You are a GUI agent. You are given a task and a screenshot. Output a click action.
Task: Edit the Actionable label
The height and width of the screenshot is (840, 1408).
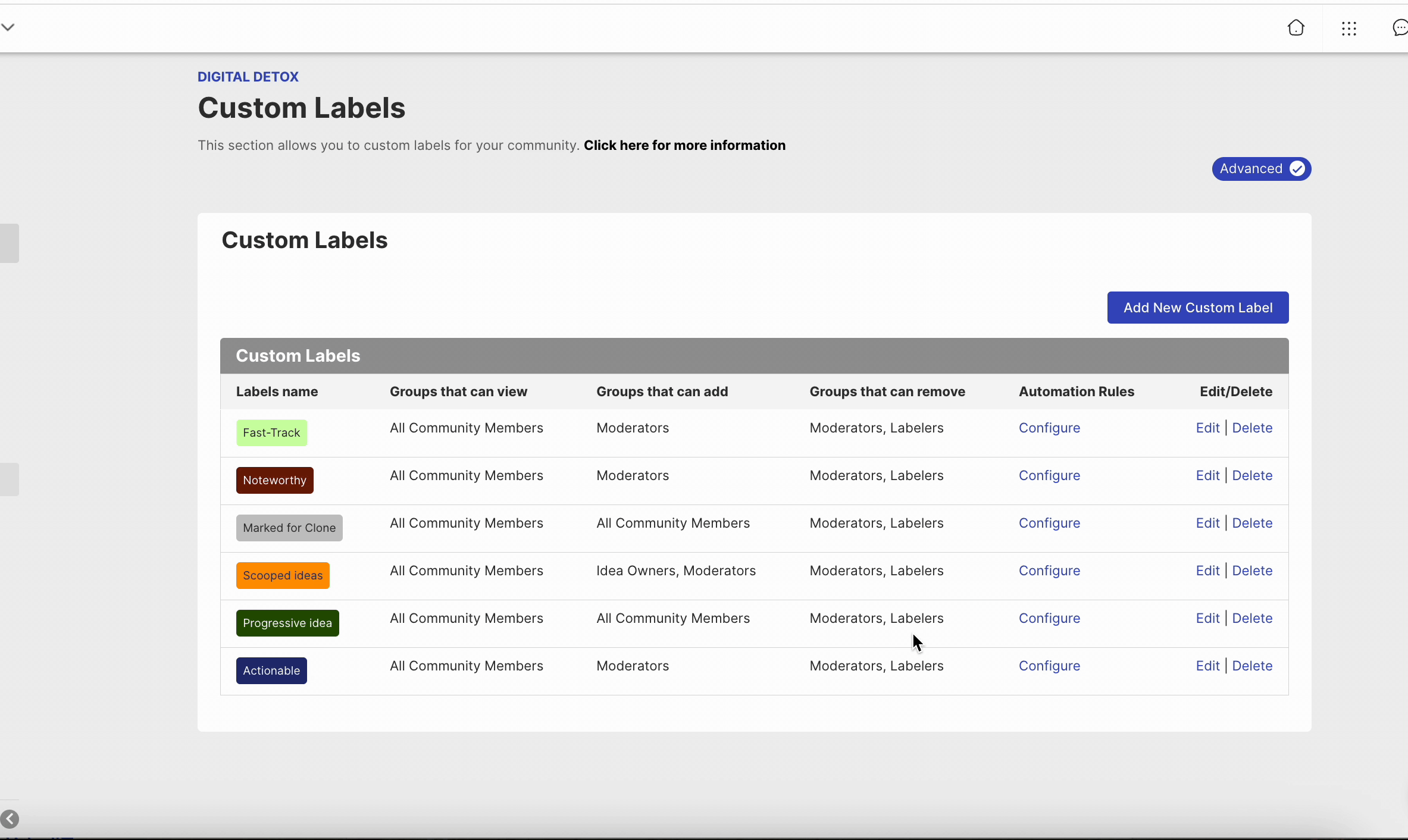(x=1207, y=666)
